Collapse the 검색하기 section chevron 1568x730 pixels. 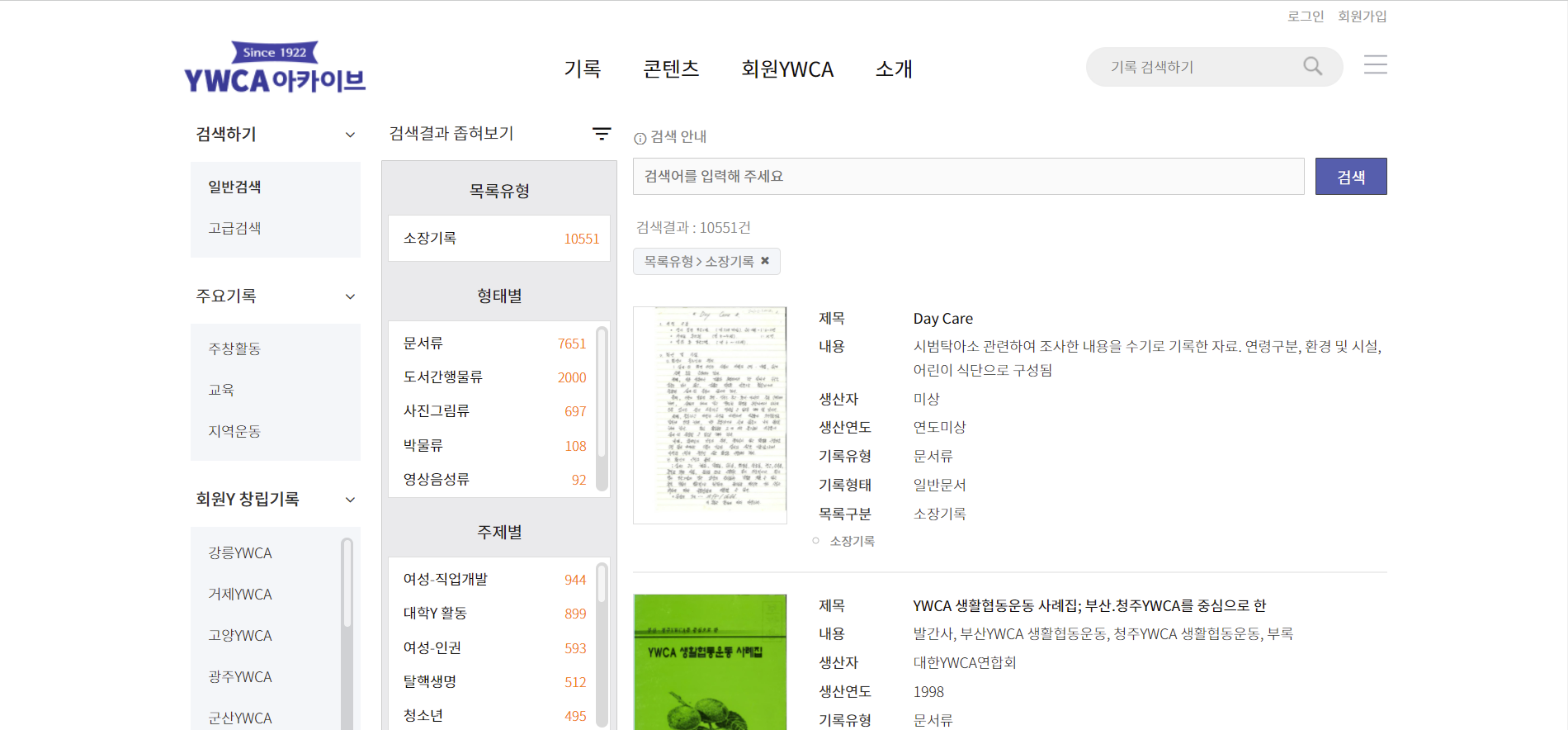[x=350, y=135]
